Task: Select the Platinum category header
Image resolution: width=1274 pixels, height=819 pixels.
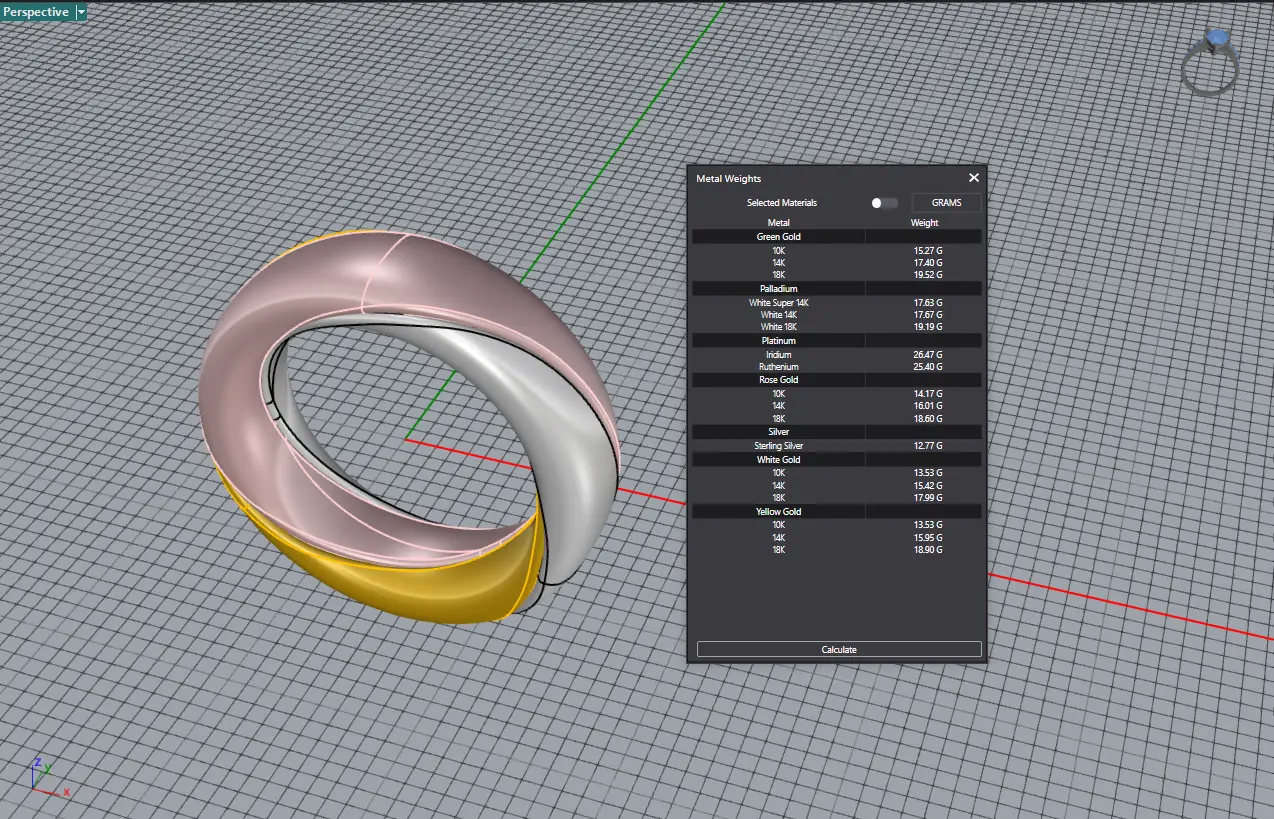Action: click(x=778, y=341)
